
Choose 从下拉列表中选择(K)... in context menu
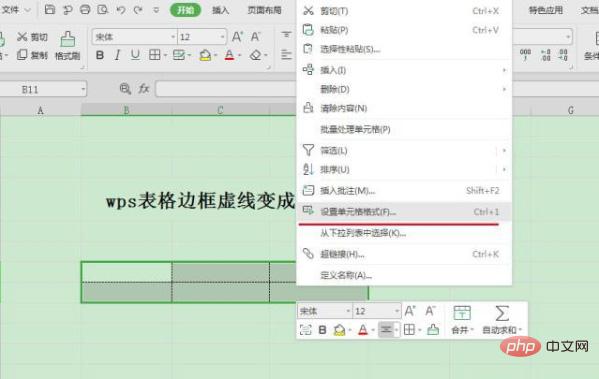(404, 233)
